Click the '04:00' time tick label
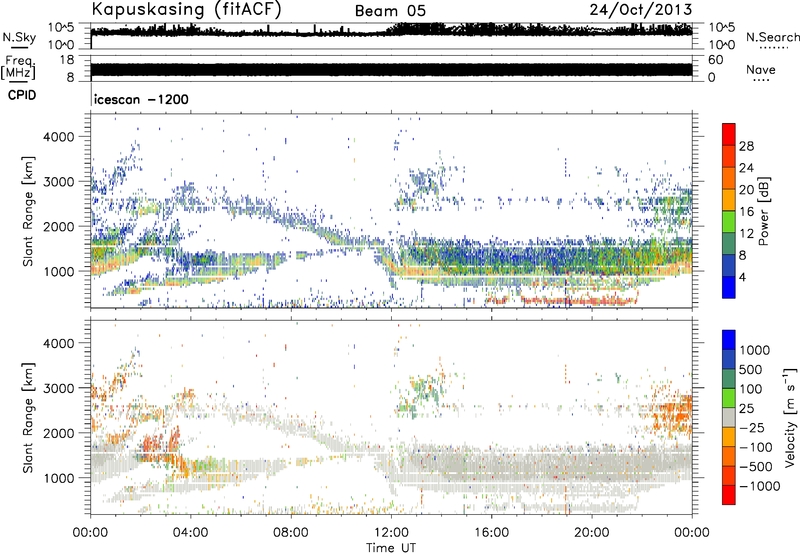 click(190, 533)
